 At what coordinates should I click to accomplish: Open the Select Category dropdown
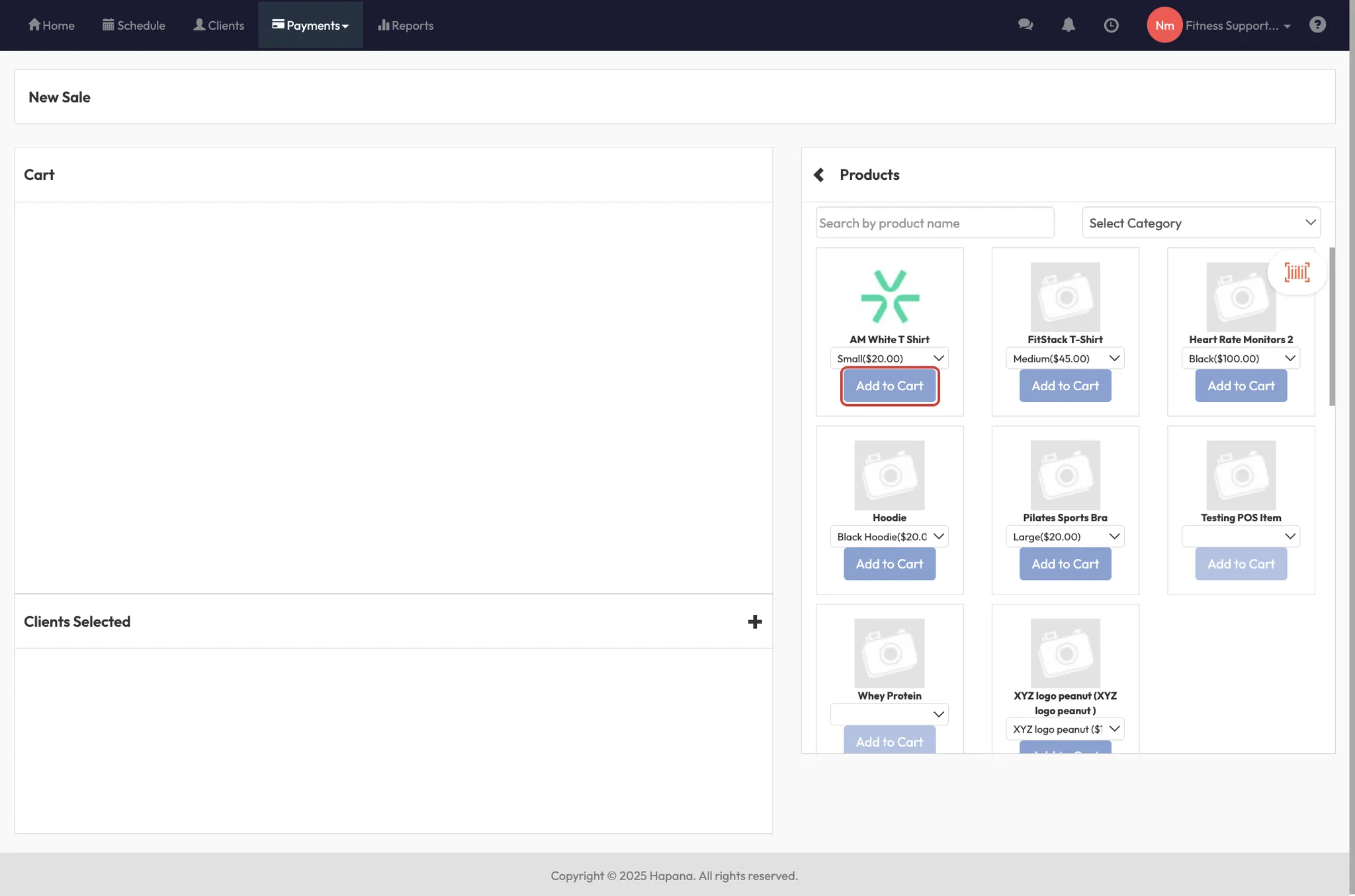pyautogui.click(x=1201, y=223)
